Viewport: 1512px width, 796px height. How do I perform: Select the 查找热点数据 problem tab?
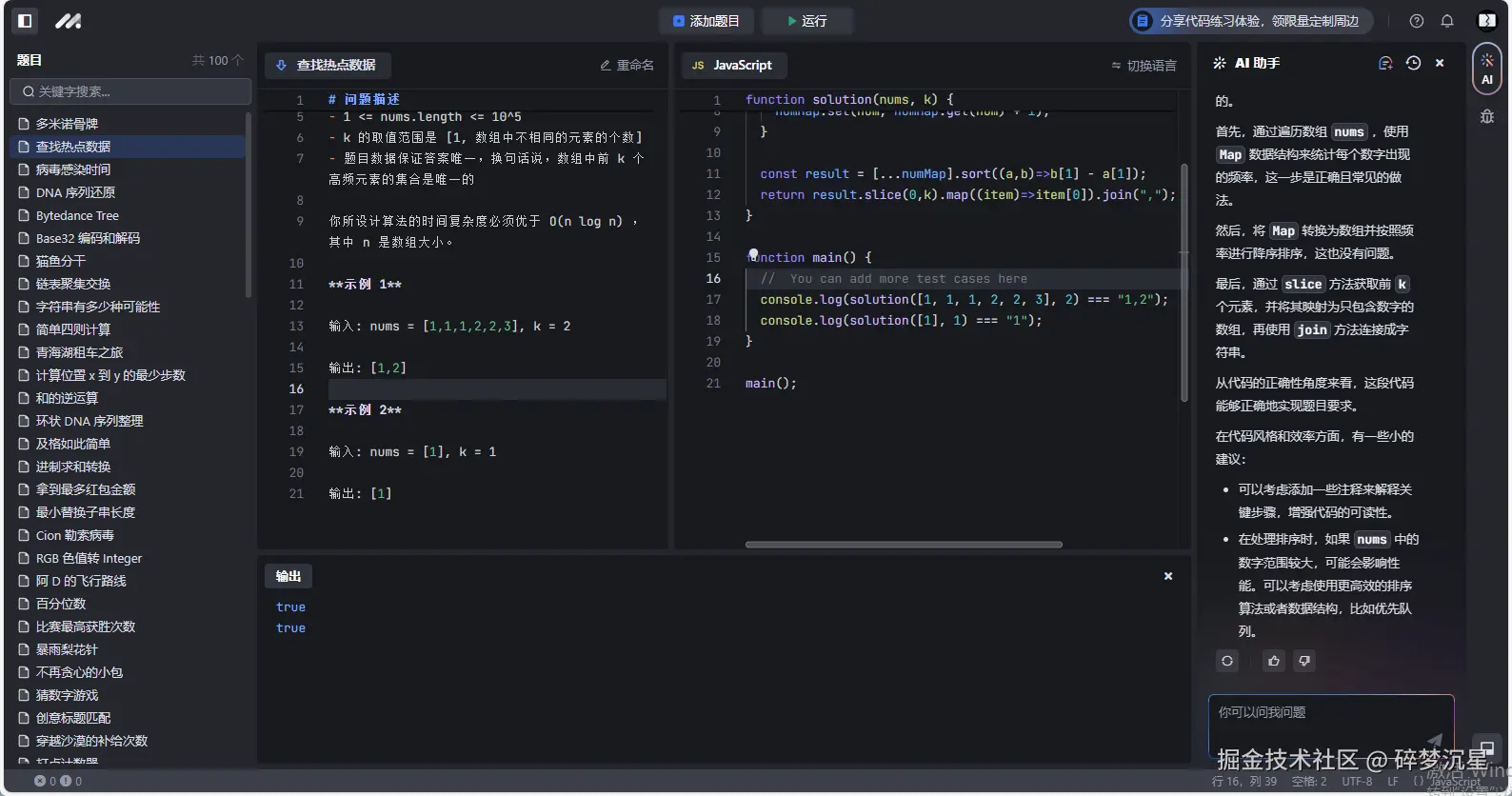[328, 65]
